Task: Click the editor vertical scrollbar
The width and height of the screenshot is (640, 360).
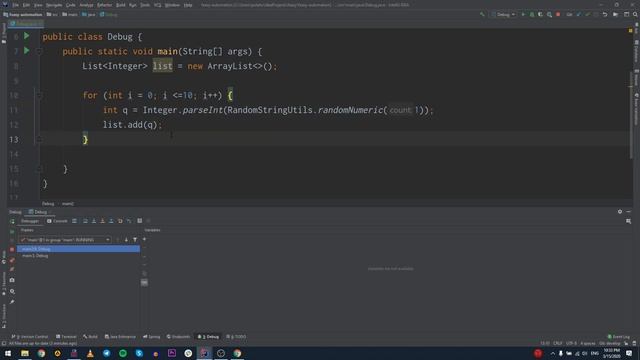Action: click(631, 116)
